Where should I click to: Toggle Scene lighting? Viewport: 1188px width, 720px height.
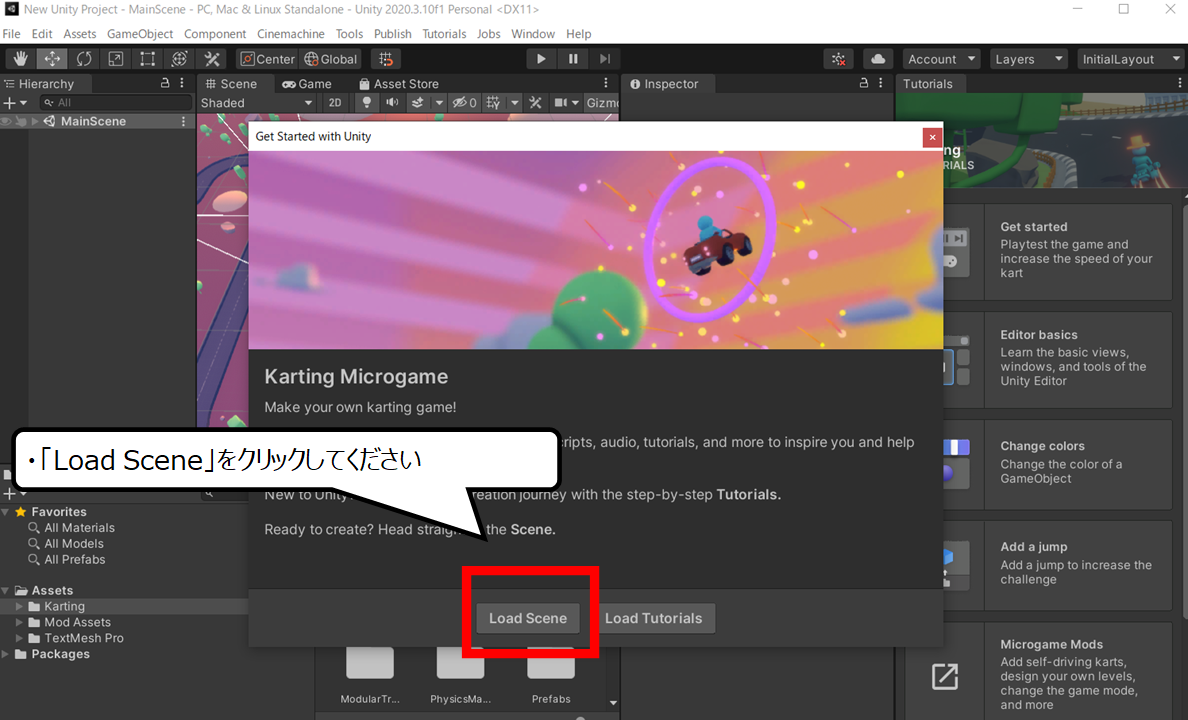(x=367, y=103)
